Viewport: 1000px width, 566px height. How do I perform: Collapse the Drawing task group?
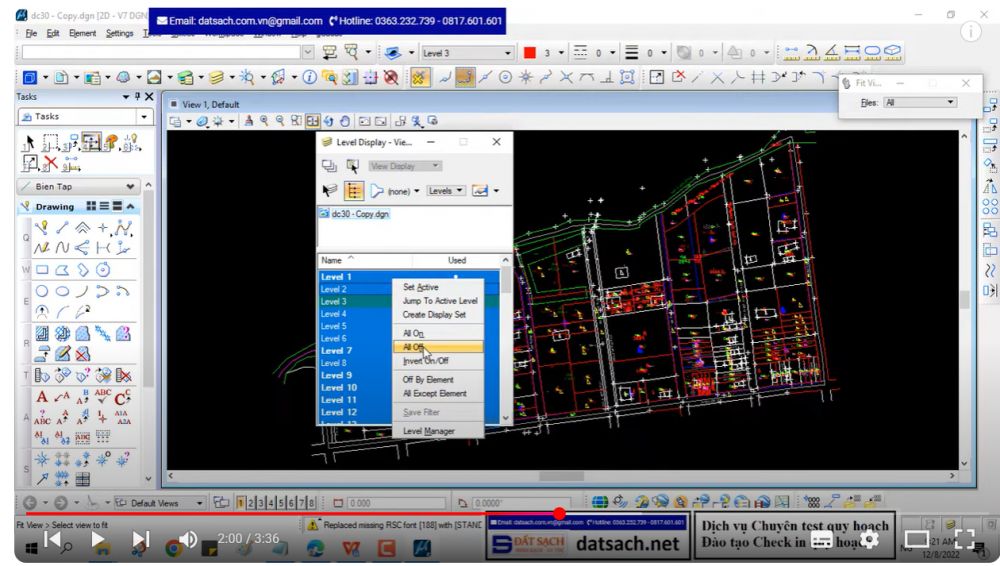(130, 206)
